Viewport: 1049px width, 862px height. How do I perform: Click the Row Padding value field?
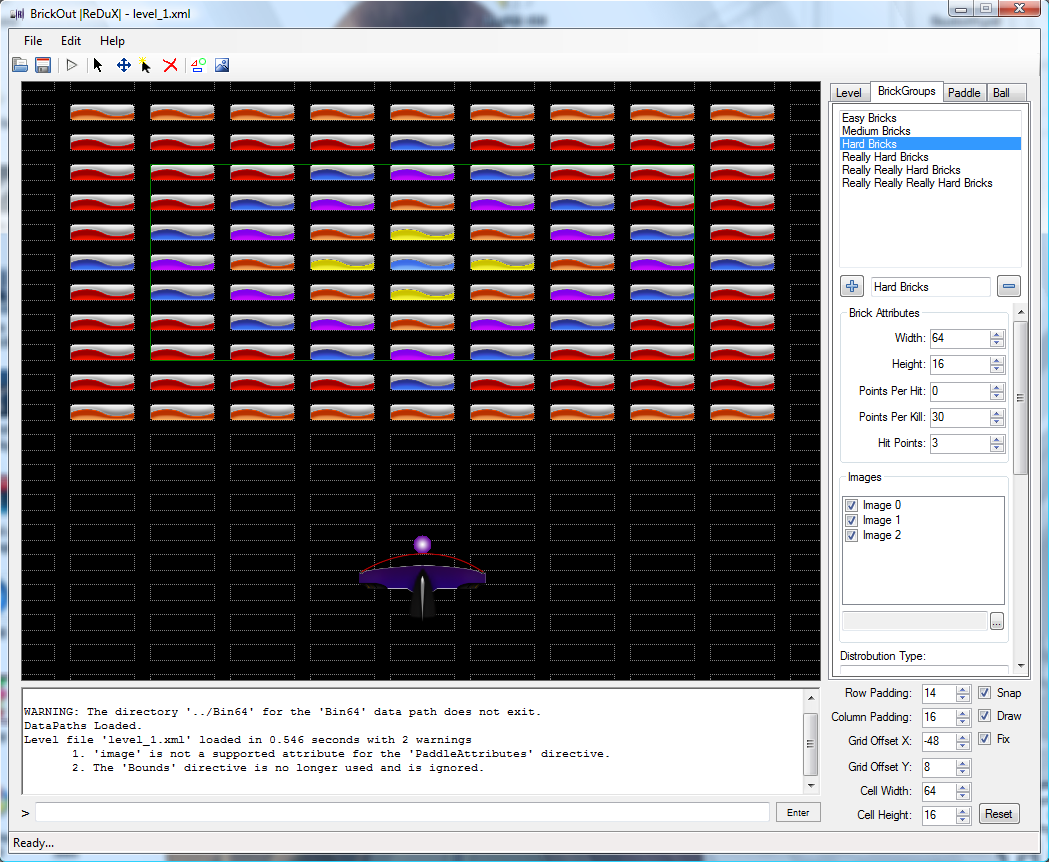click(939, 693)
